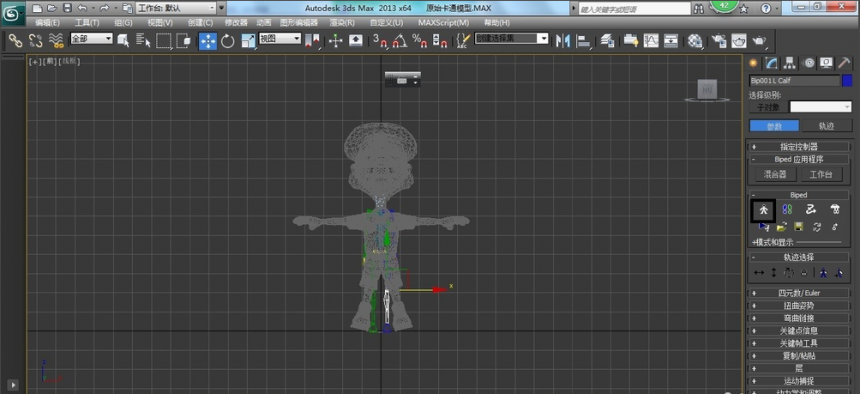Click the 轨迹 trajectories button

pyautogui.click(x=827, y=126)
